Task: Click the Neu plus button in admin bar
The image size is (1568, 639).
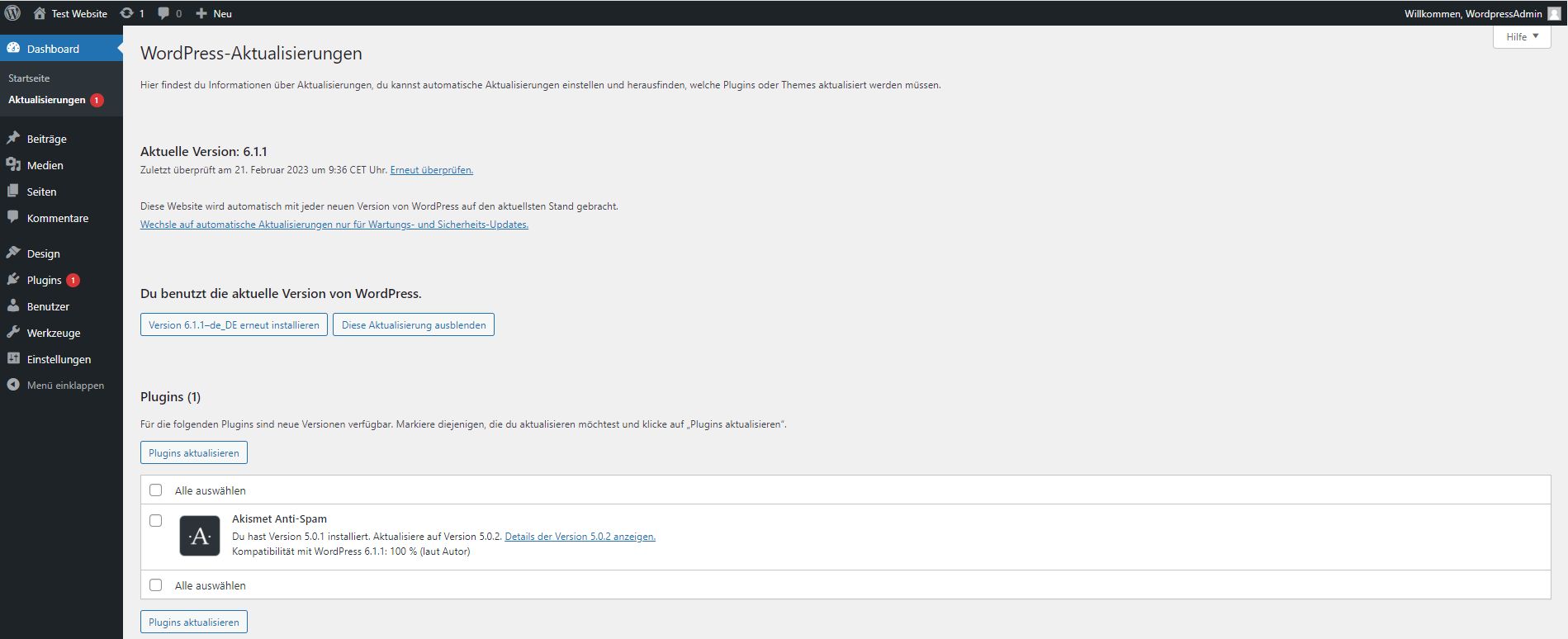Action: click(214, 13)
